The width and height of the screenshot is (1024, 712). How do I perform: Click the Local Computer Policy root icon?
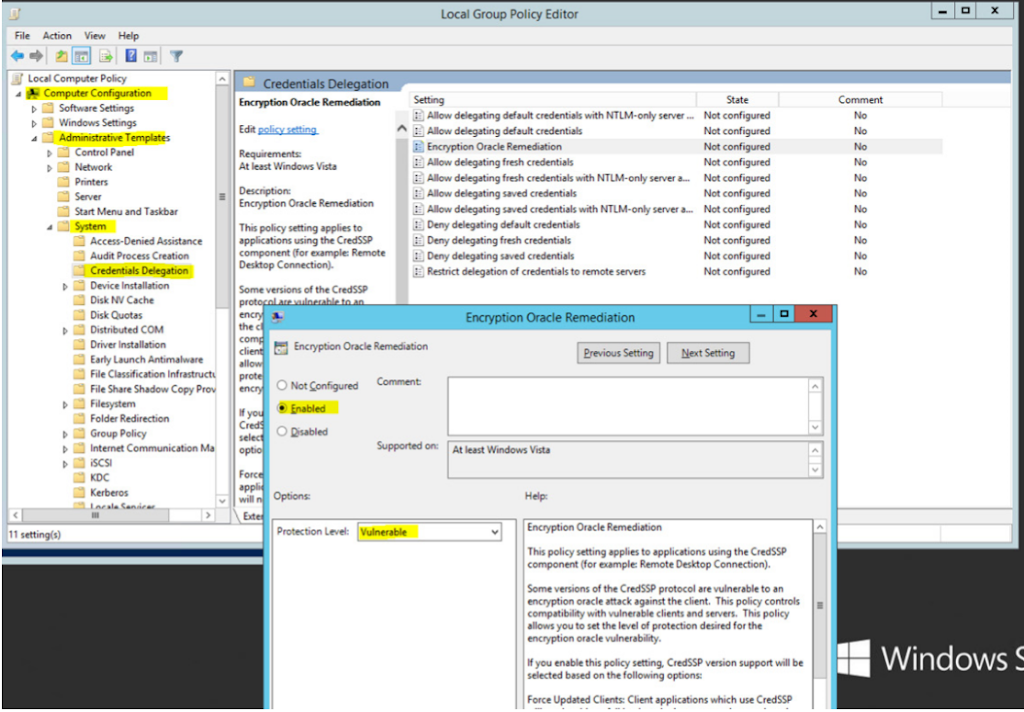click(18, 78)
